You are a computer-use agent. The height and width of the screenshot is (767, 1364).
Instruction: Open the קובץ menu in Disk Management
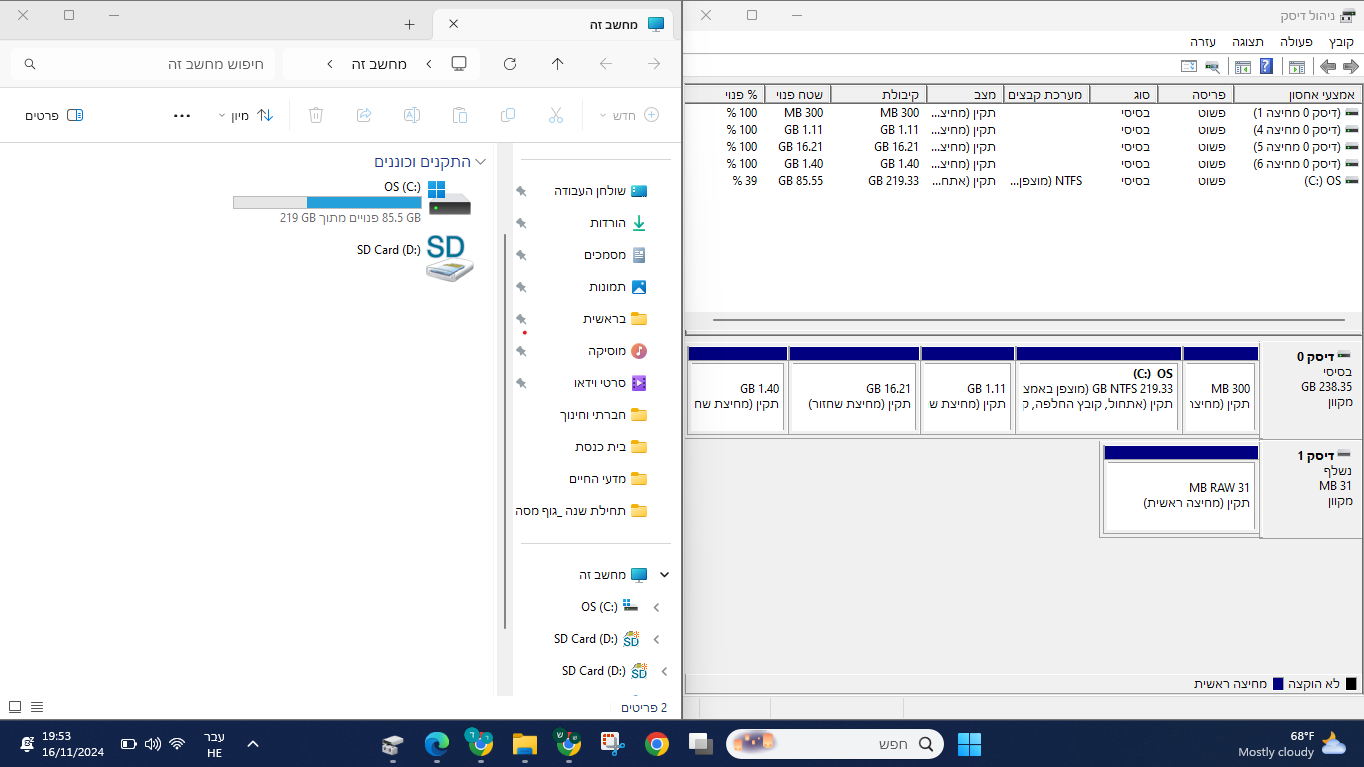coord(1341,42)
